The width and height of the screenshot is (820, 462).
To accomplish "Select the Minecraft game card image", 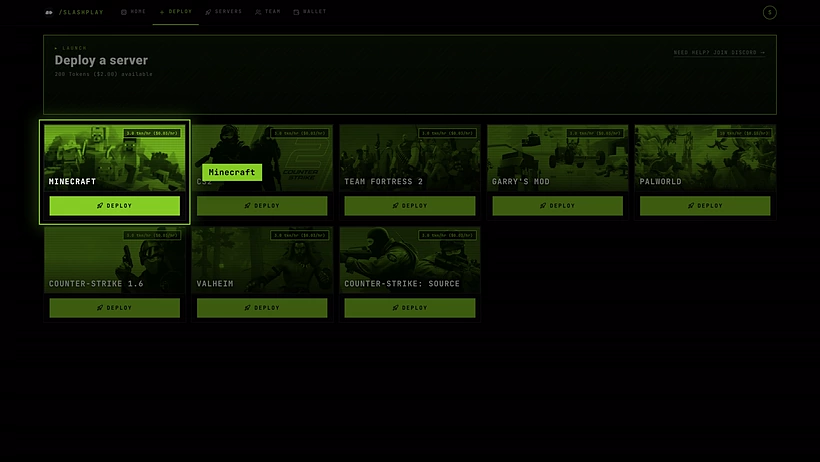I will coord(115,157).
